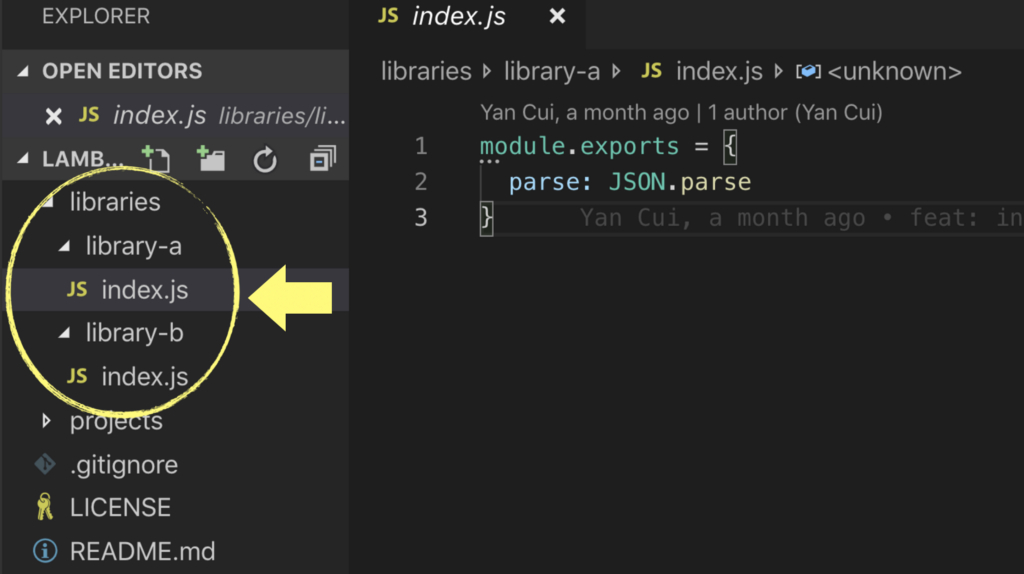
Task: Click the <unknown> symbol in breadcrumbs
Action: tap(894, 71)
